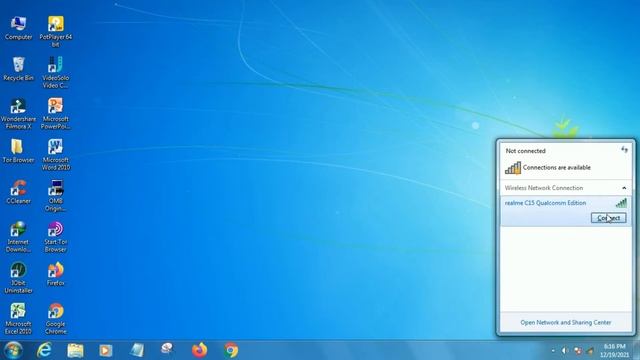Select the Wondershare Filmora X shortcut

pyautogui.click(x=18, y=114)
